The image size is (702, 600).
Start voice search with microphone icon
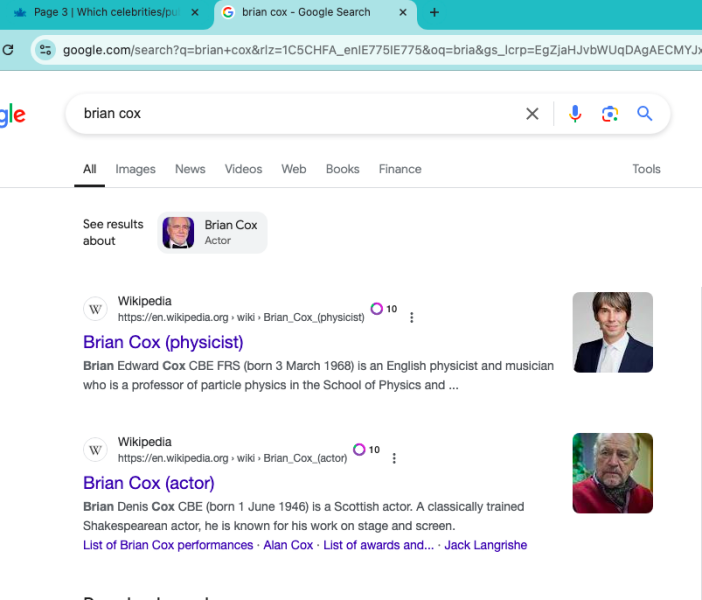coord(575,114)
